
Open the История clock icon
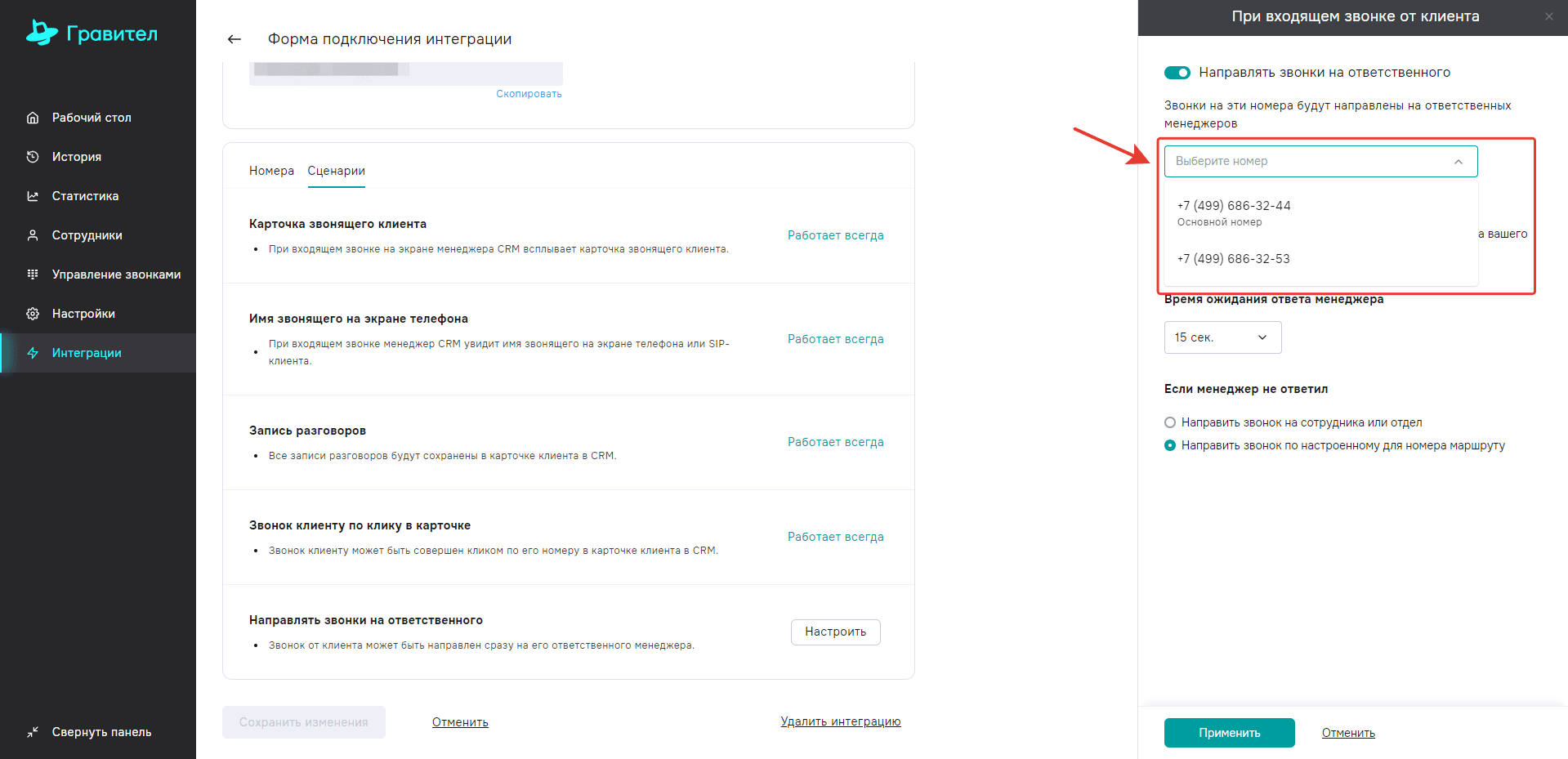coord(33,157)
